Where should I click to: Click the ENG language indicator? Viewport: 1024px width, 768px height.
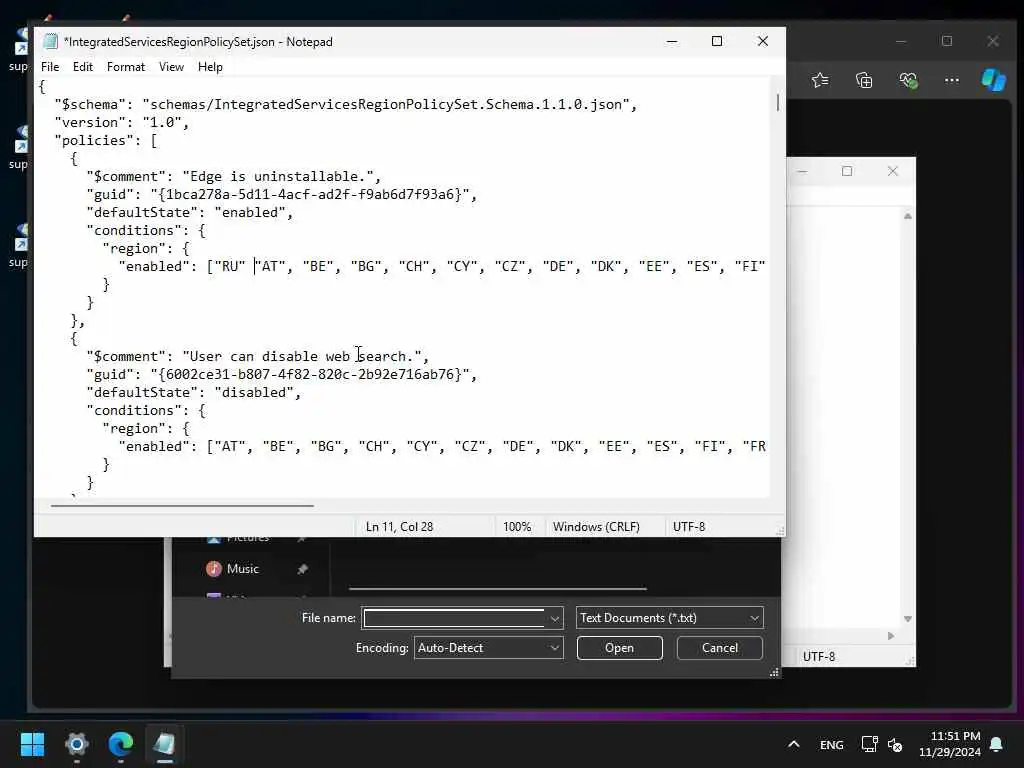click(831, 744)
